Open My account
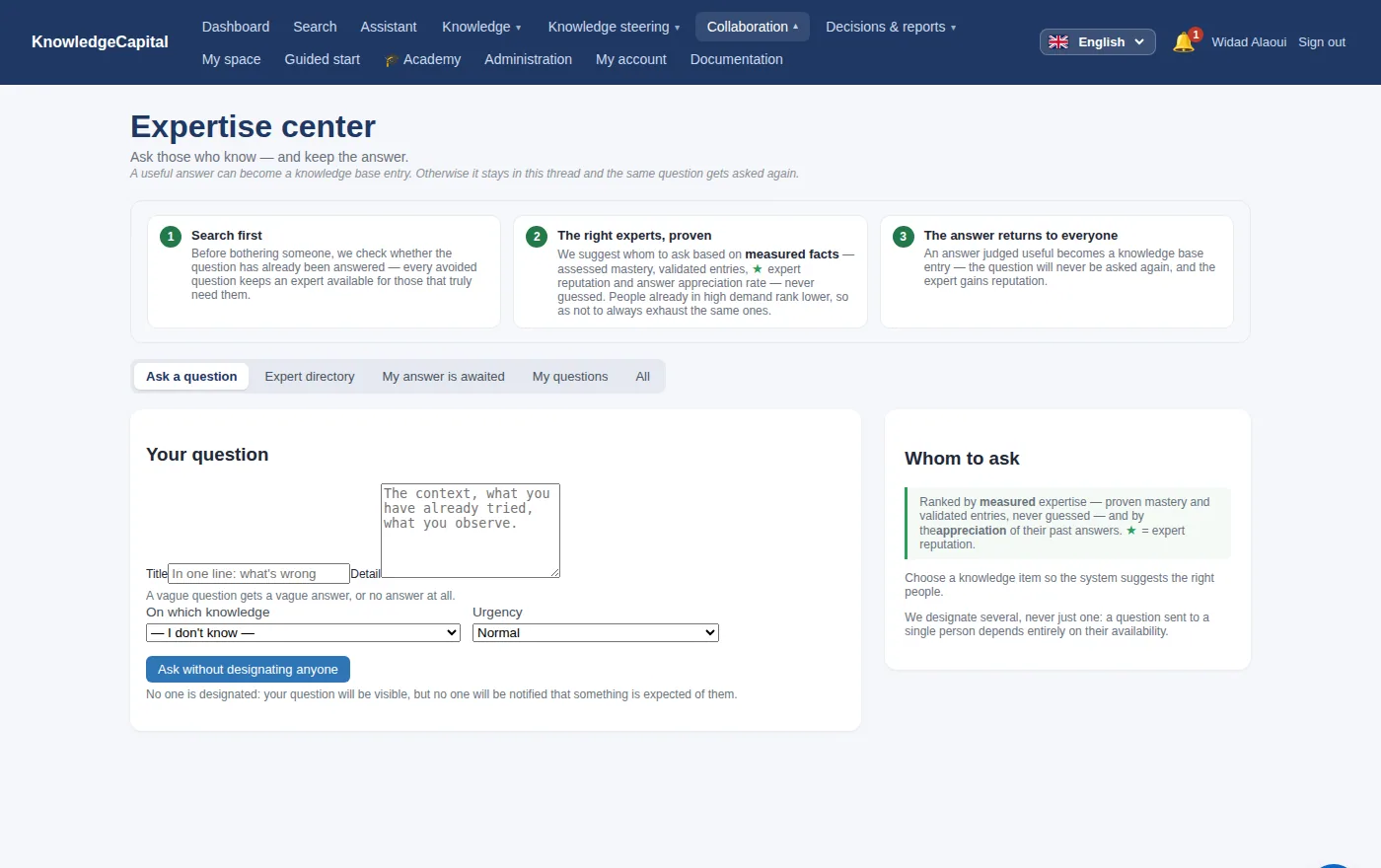Viewport: 1381px width, 868px height. pyautogui.click(x=631, y=59)
